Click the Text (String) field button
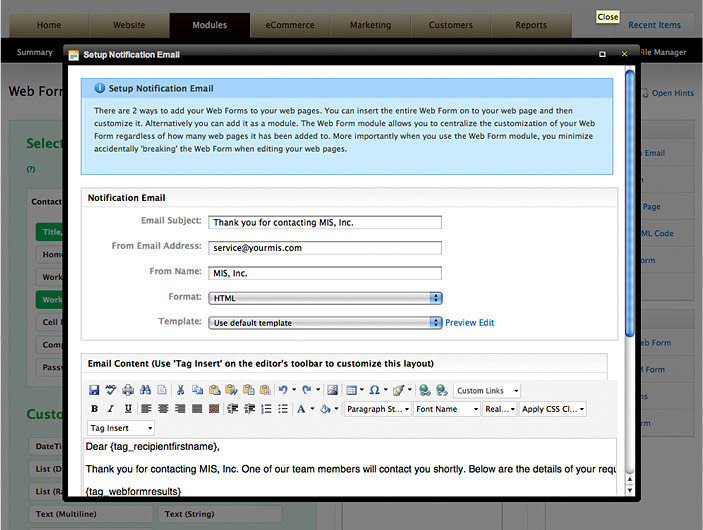 [220, 514]
